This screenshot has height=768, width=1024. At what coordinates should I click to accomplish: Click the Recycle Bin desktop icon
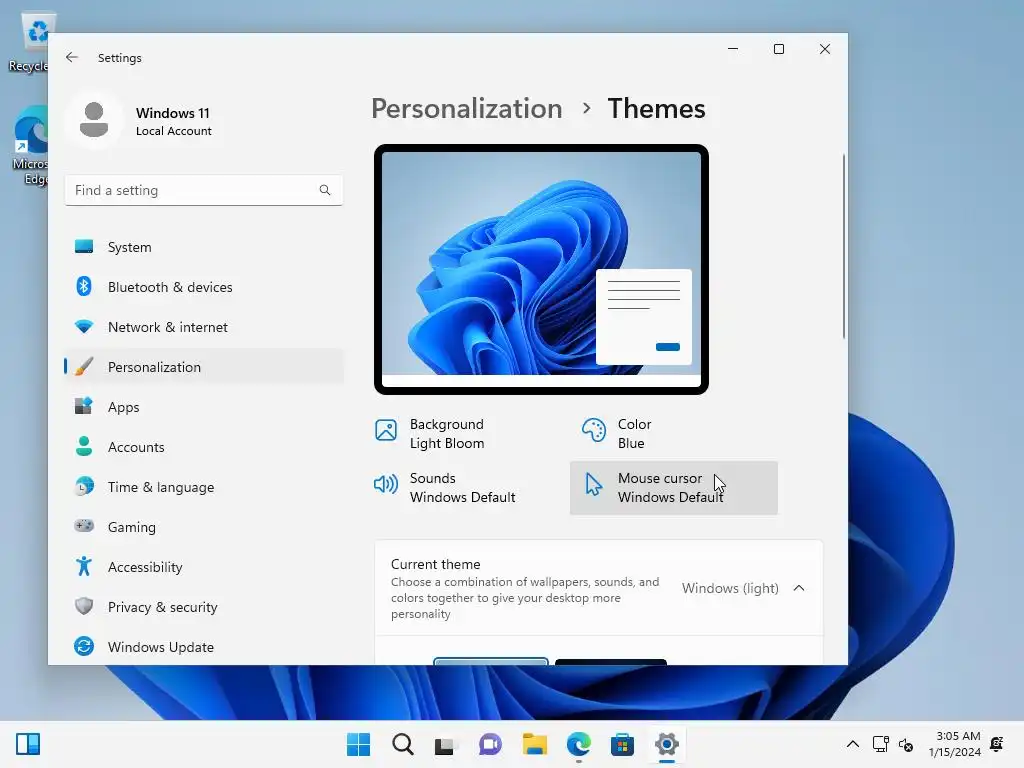click(29, 43)
